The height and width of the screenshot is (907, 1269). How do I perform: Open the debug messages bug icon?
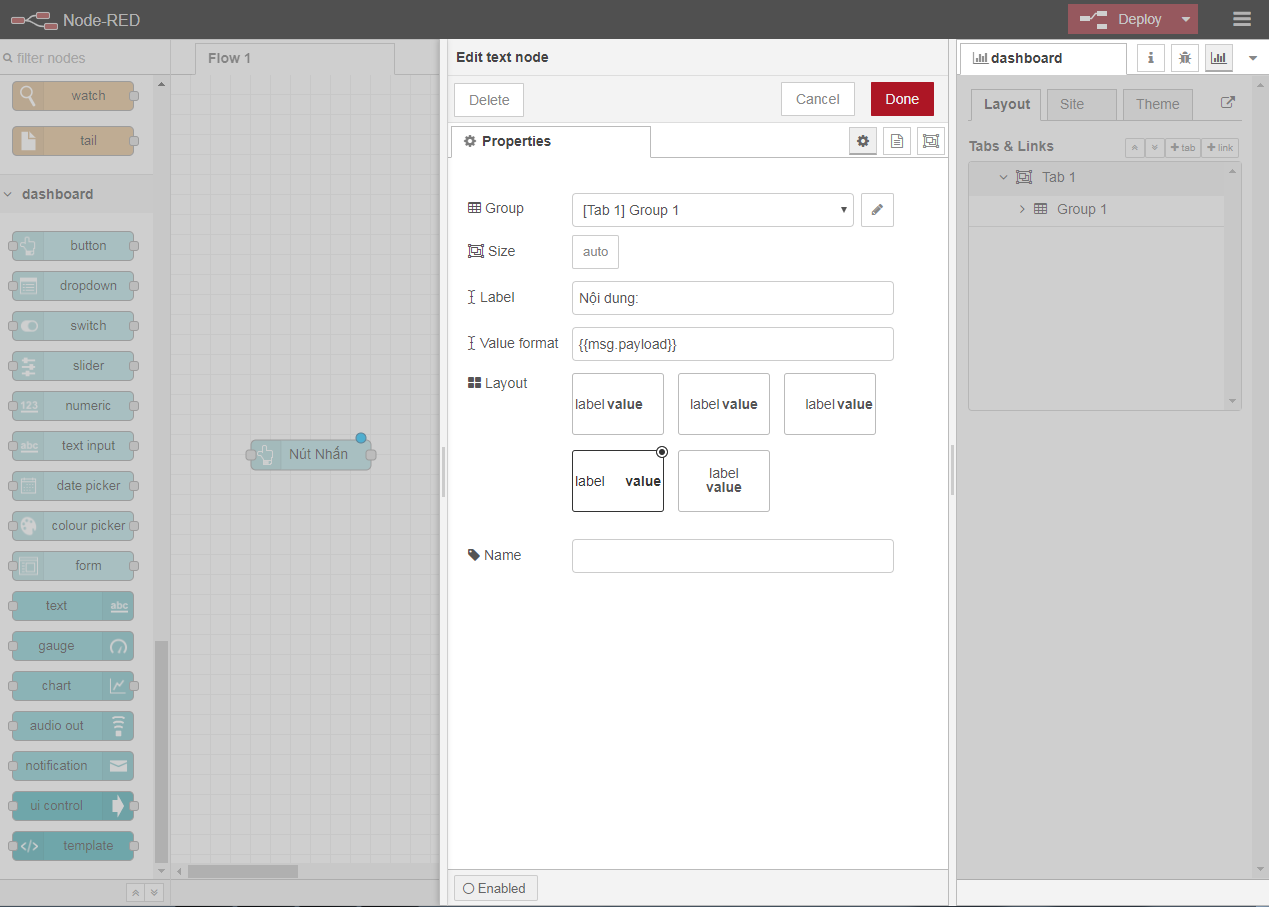1184,58
